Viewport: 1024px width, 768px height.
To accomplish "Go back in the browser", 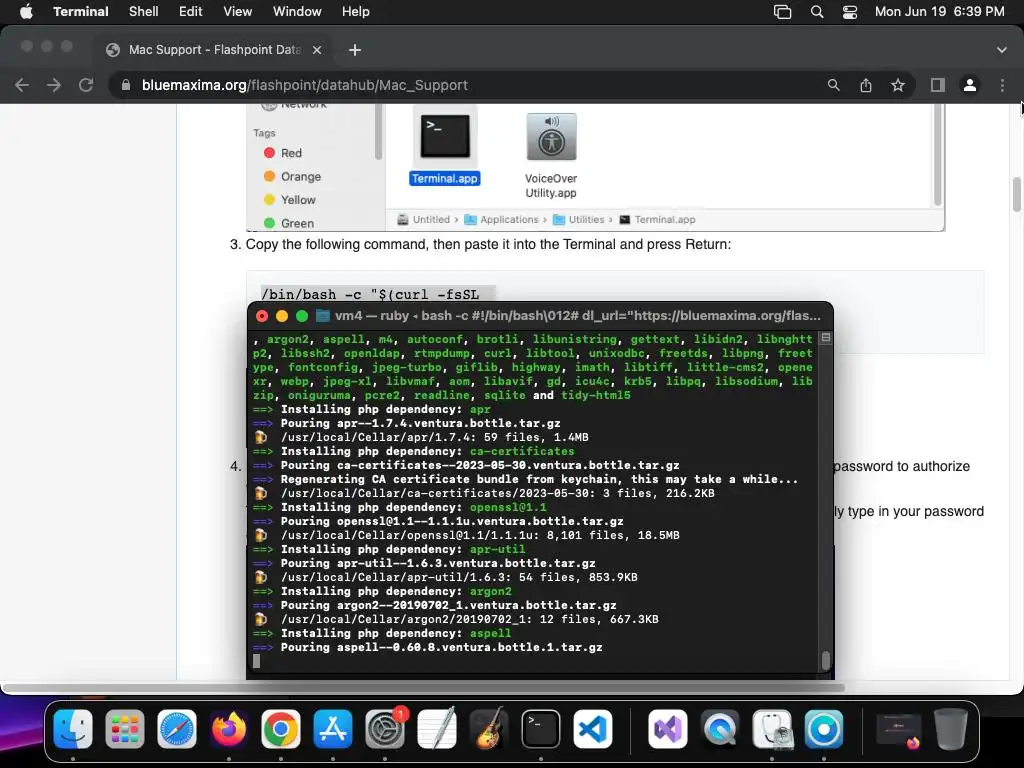I will (x=22, y=85).
